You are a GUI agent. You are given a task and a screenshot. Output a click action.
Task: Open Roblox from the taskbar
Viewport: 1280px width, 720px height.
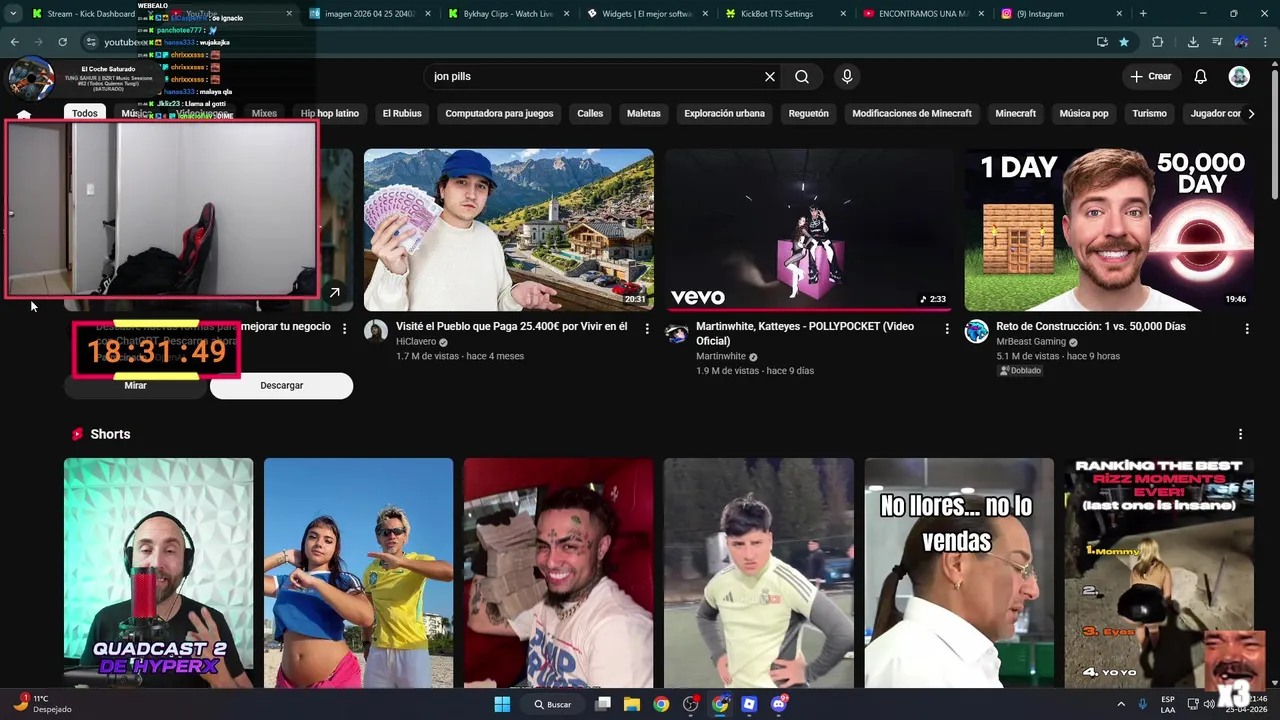[x=749, y=704]
